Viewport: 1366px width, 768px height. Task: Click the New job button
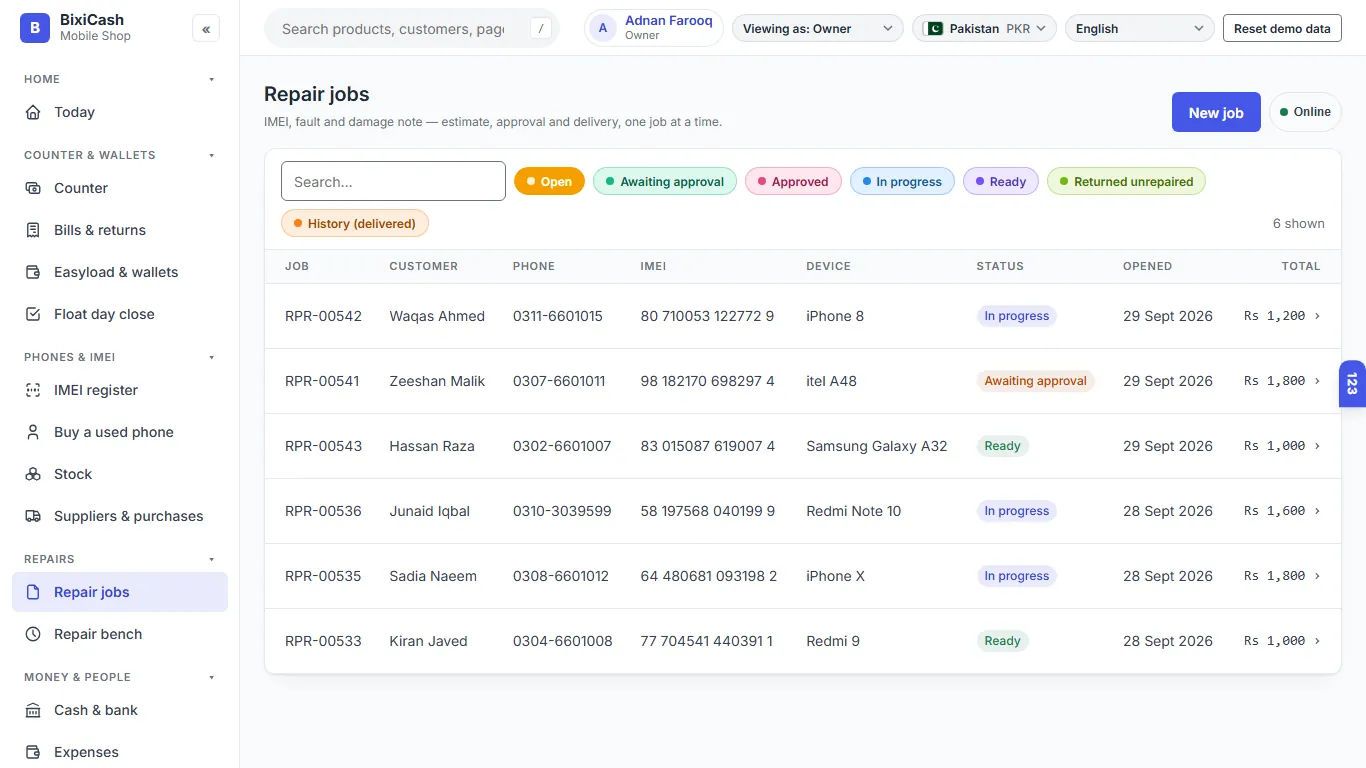(1216, 112)
